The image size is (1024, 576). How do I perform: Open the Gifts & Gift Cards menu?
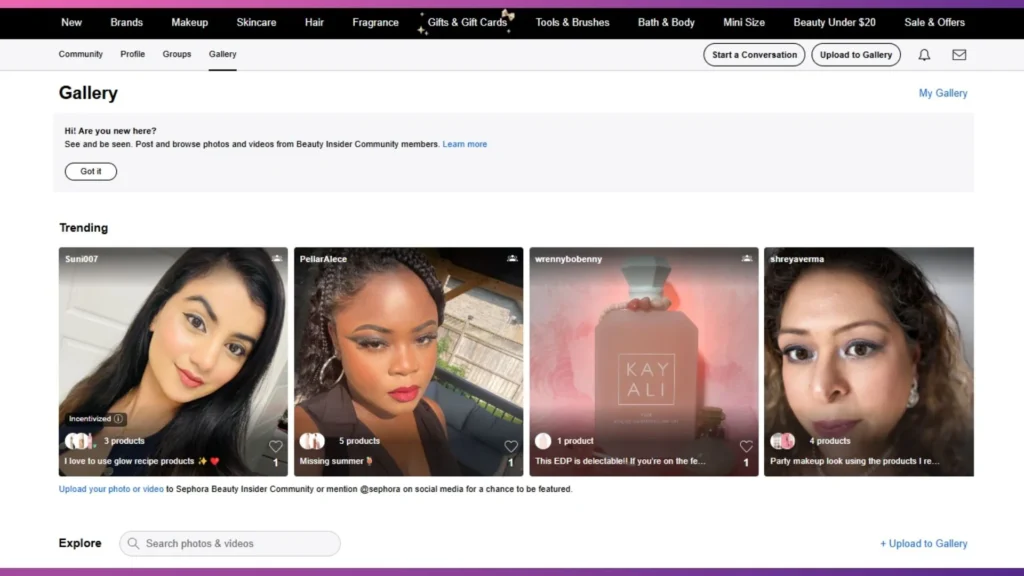(x=467, y=22)
